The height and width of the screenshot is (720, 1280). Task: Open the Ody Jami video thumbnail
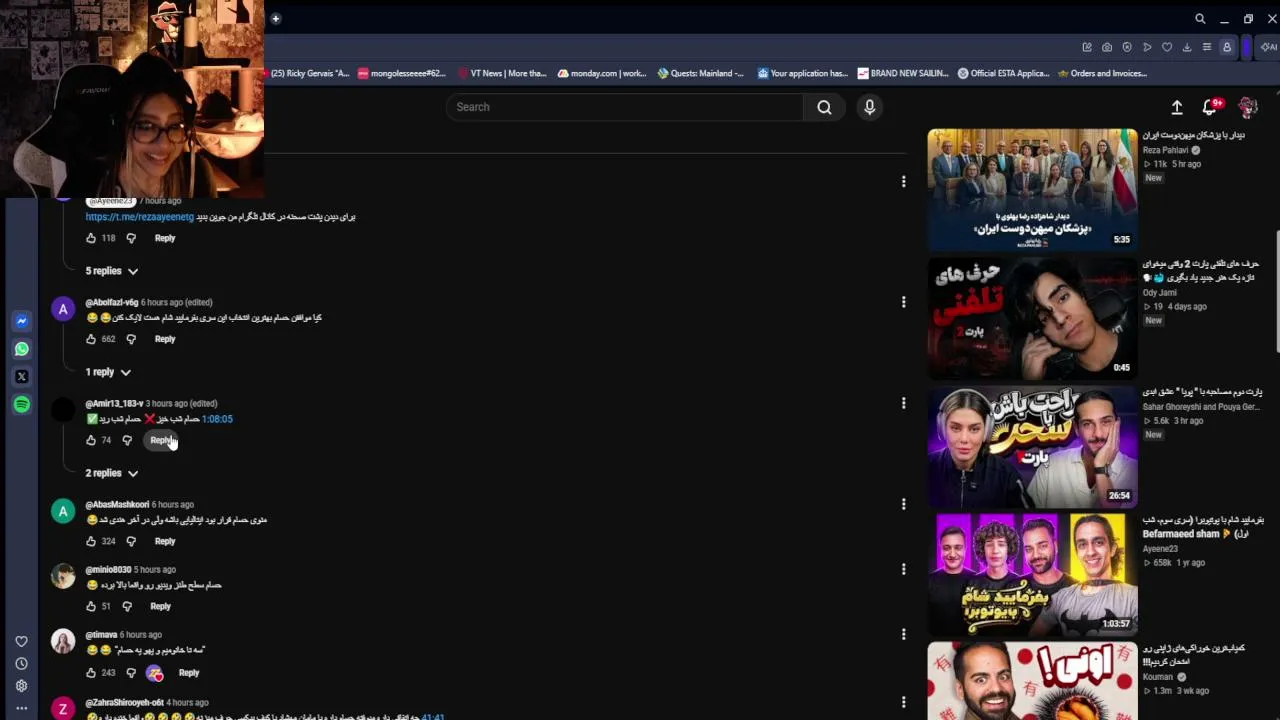tap(1032, 317)
